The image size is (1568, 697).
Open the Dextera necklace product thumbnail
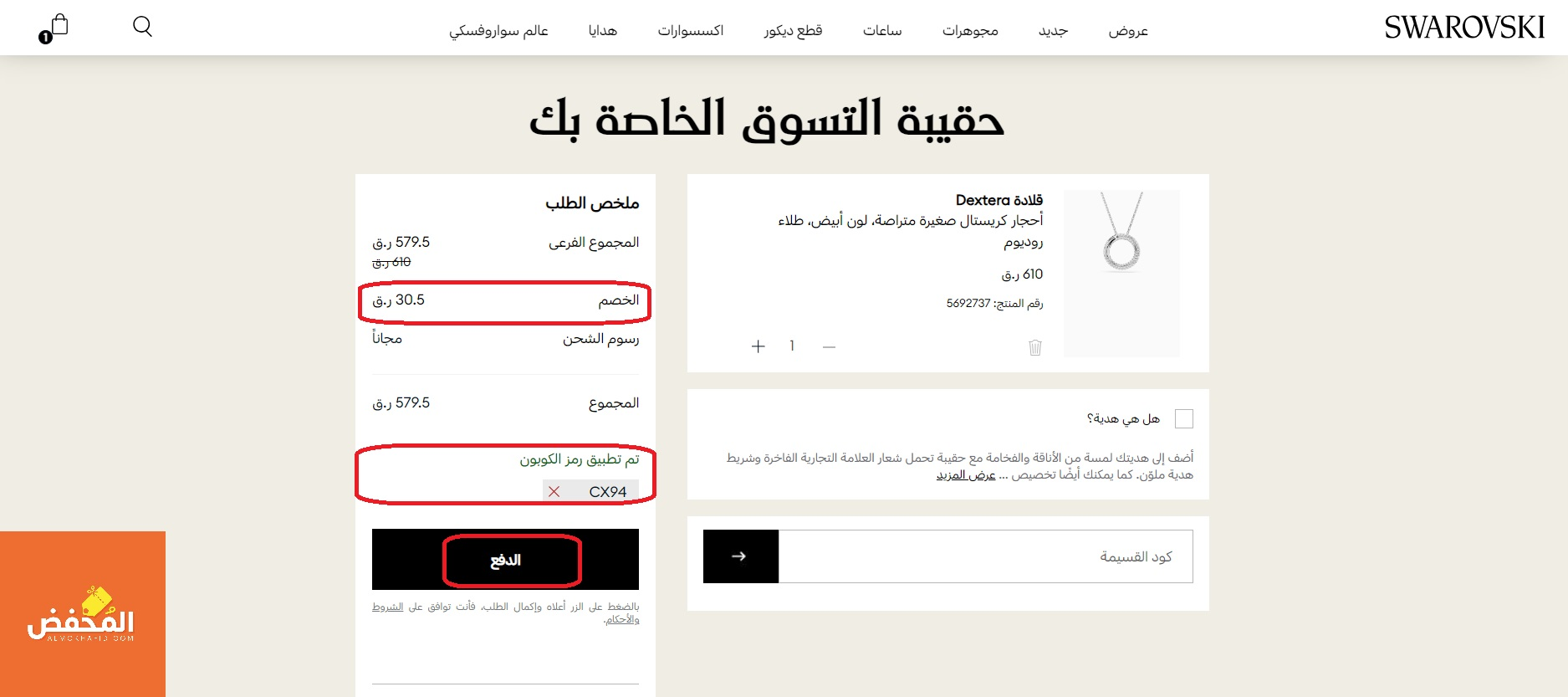click(1121, 273)
